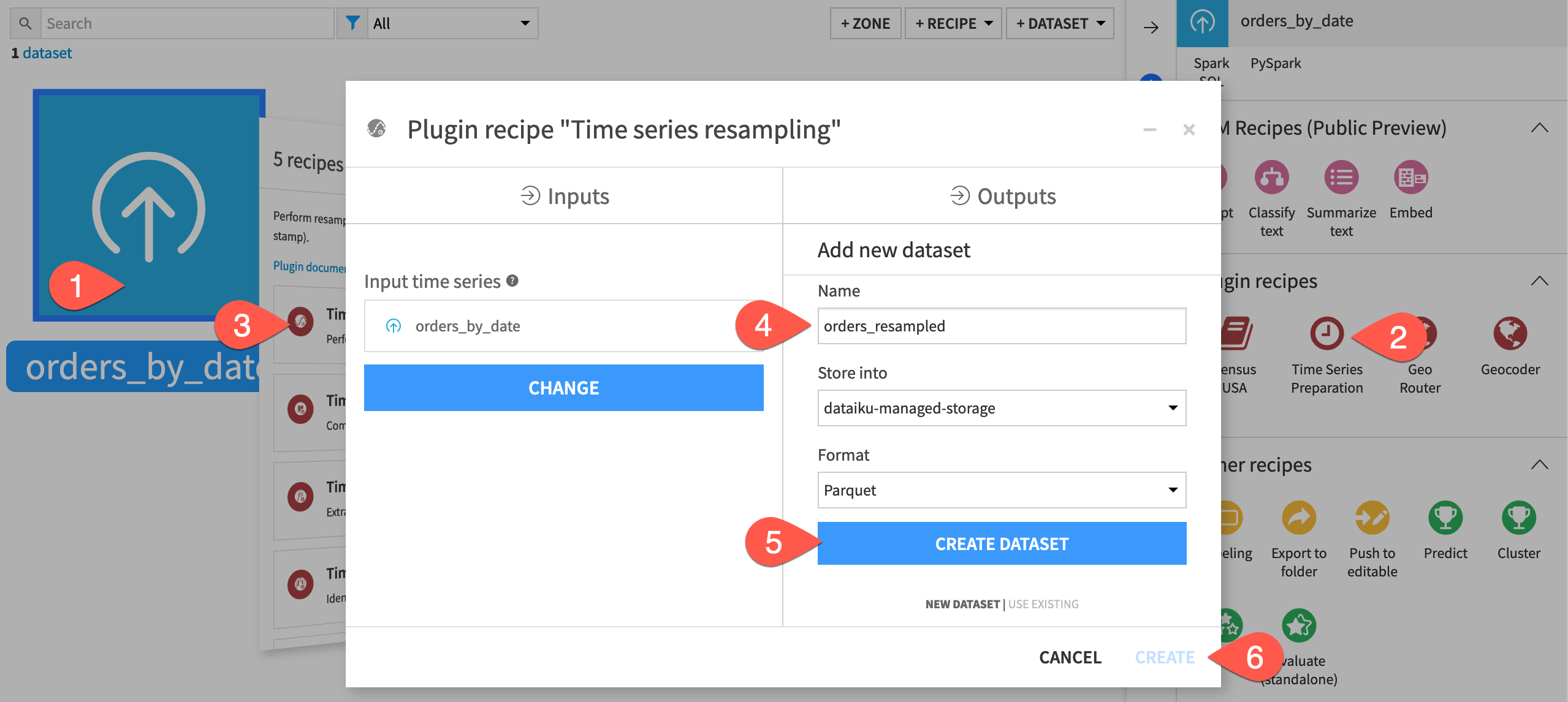Click the CREATE button at the dialog bottom
Viewport: 1568px width, 702px height.
(x=1165, y=657)
